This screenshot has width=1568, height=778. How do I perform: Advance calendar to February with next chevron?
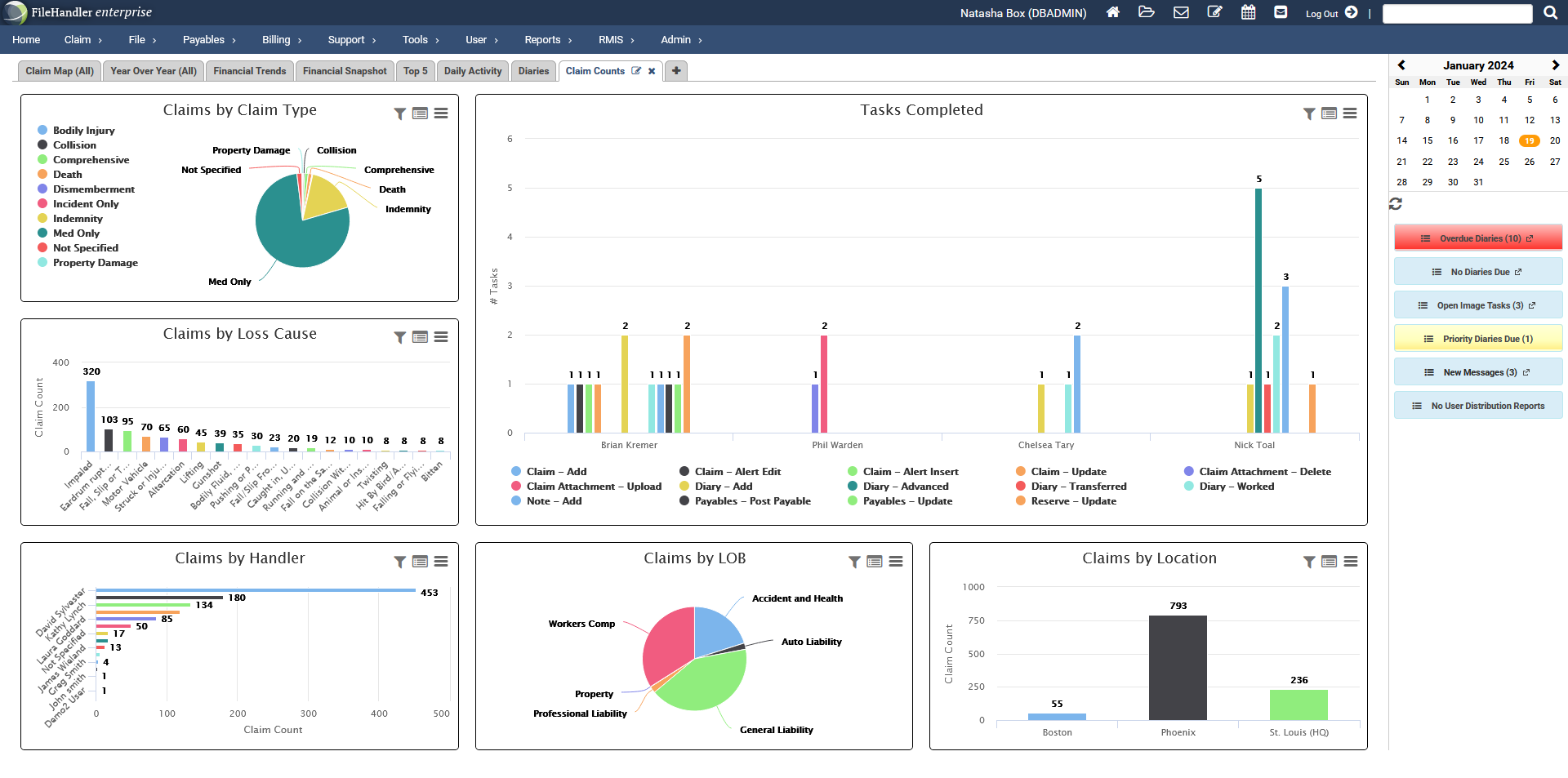(x=1554, y=64)
